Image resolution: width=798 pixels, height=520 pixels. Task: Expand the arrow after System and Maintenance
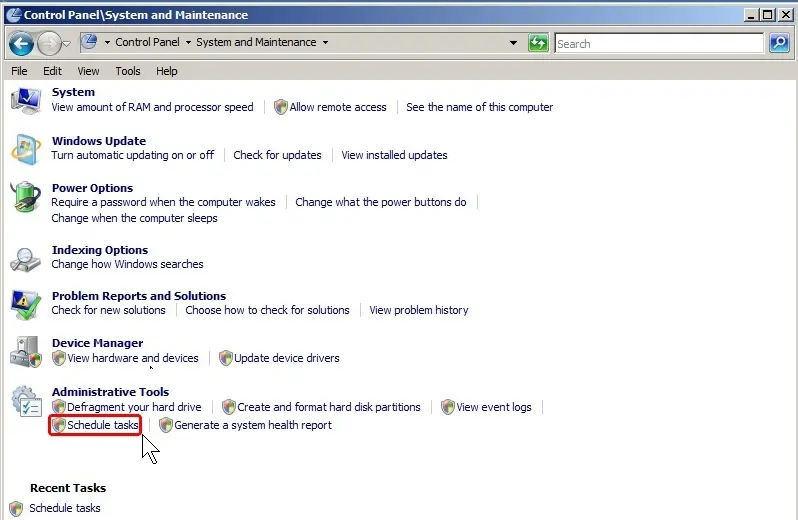[326, 43]
